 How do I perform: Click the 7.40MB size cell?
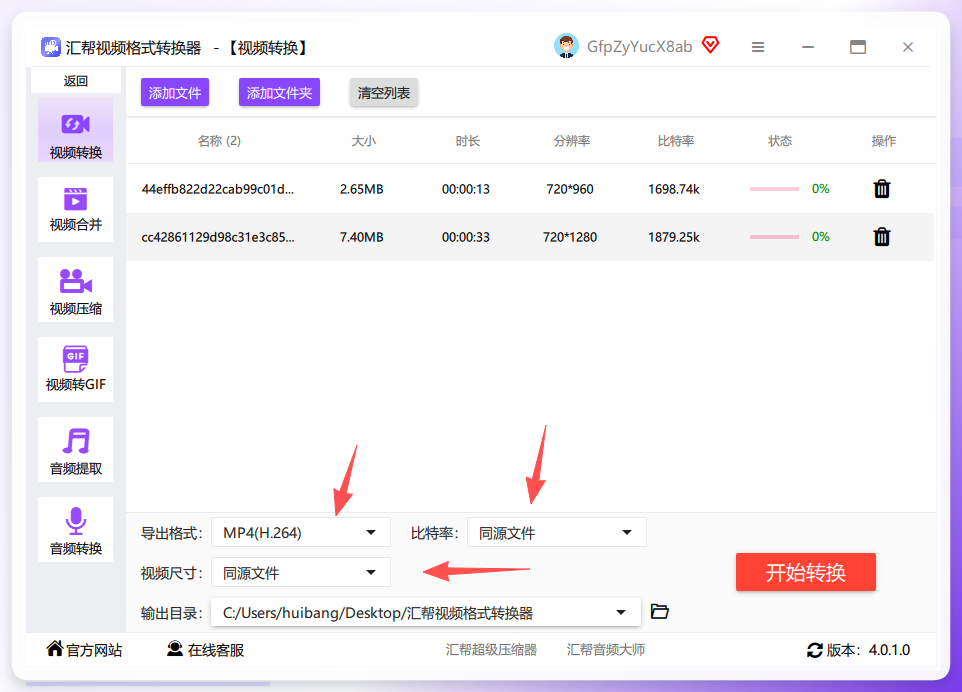(x=361, y=237)
